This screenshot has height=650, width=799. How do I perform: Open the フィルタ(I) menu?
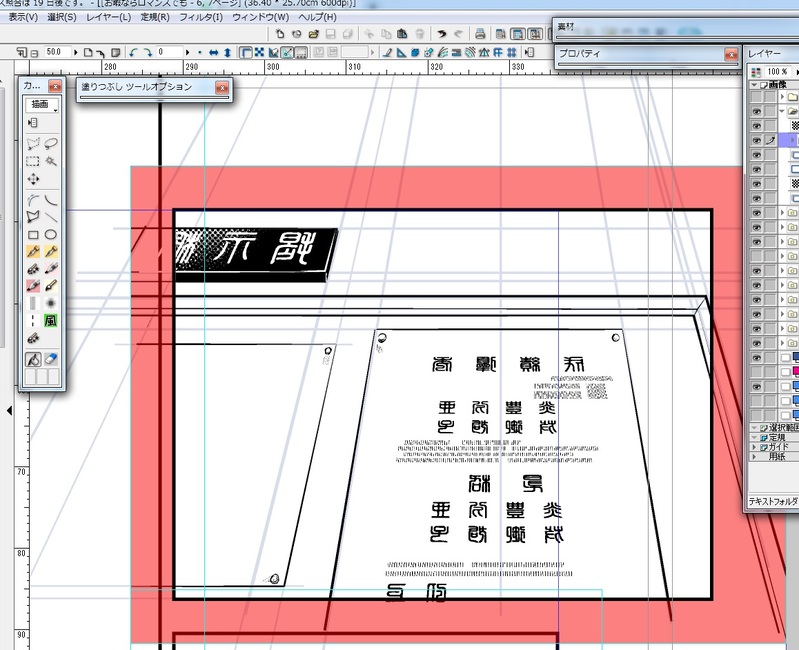coord(201,17)
